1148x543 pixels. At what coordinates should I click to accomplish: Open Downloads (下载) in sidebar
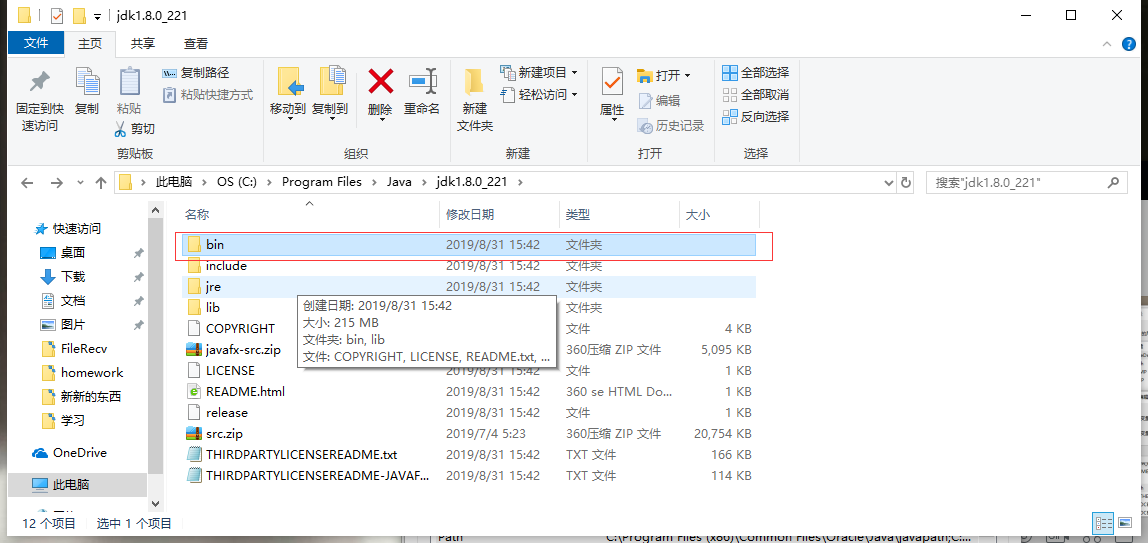[72, 277]
